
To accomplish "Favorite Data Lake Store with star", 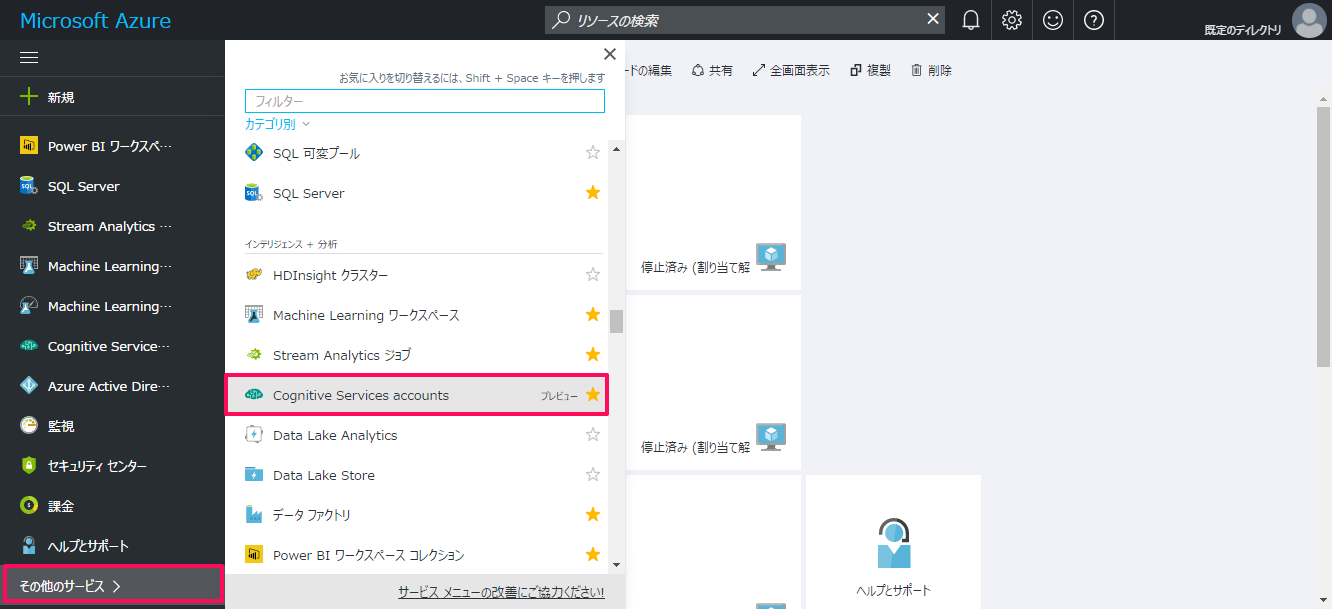I will coord(593,475).
